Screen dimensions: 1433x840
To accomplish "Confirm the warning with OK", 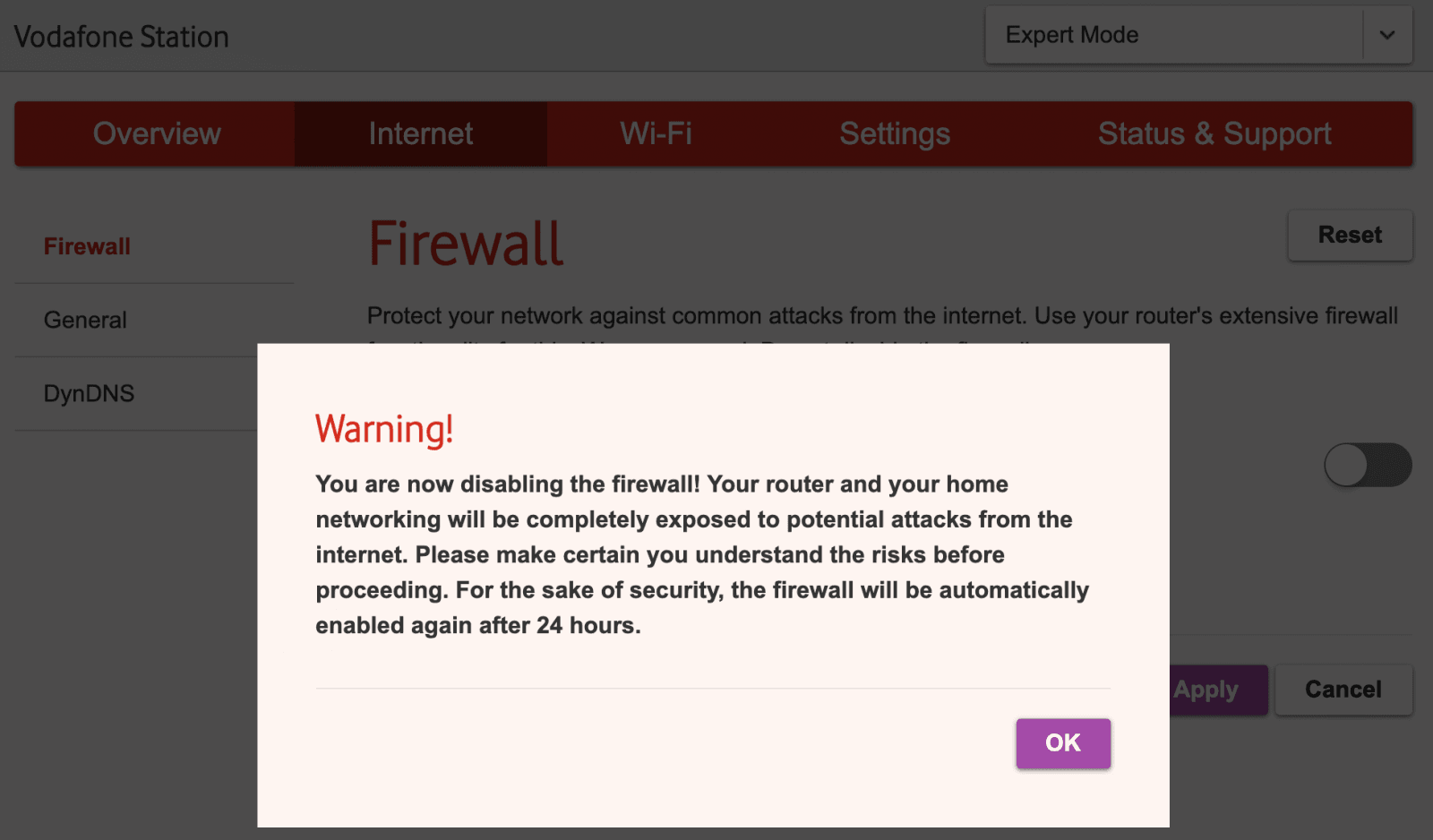I will point(1063,743).
